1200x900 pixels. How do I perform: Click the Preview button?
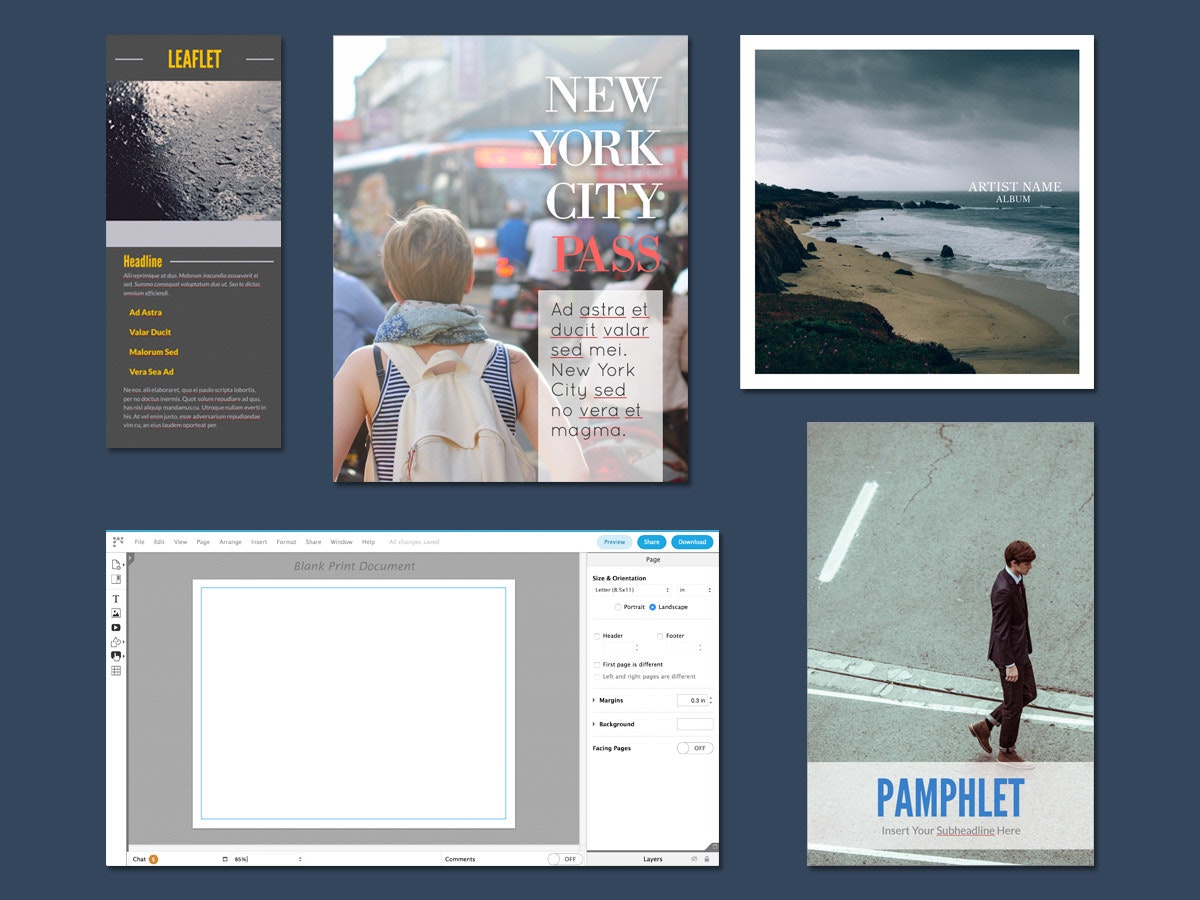click(x=614, y=541)
